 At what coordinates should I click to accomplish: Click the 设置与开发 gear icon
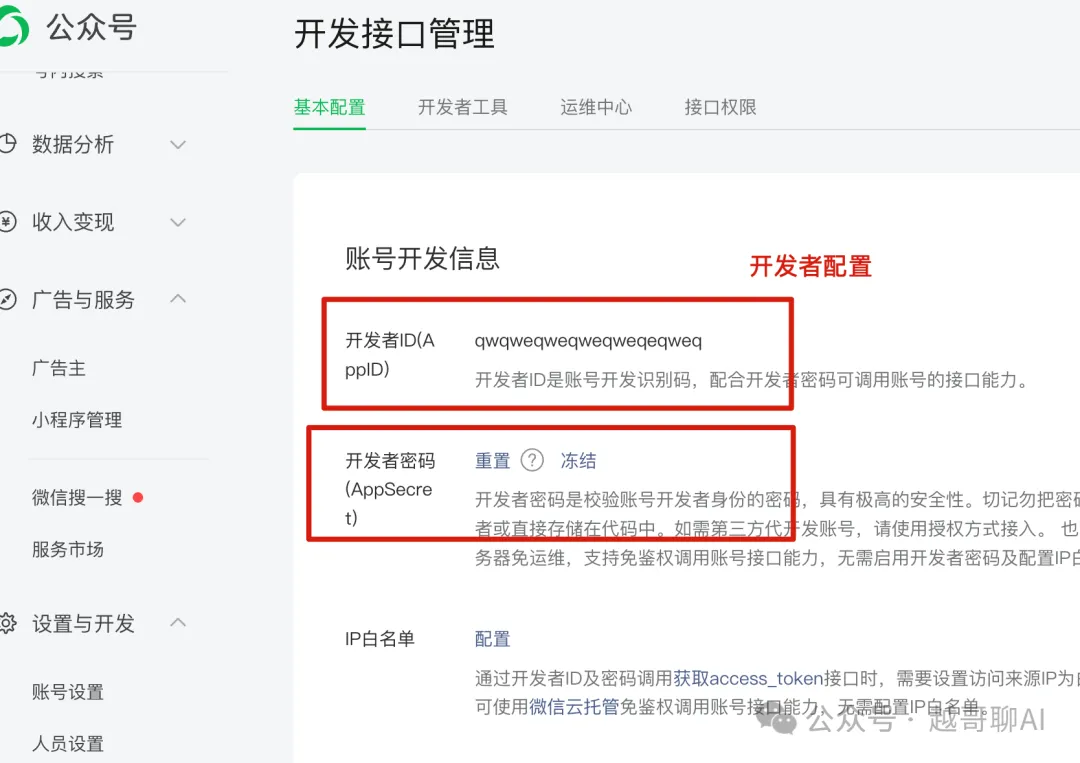[x=7, y=624]
